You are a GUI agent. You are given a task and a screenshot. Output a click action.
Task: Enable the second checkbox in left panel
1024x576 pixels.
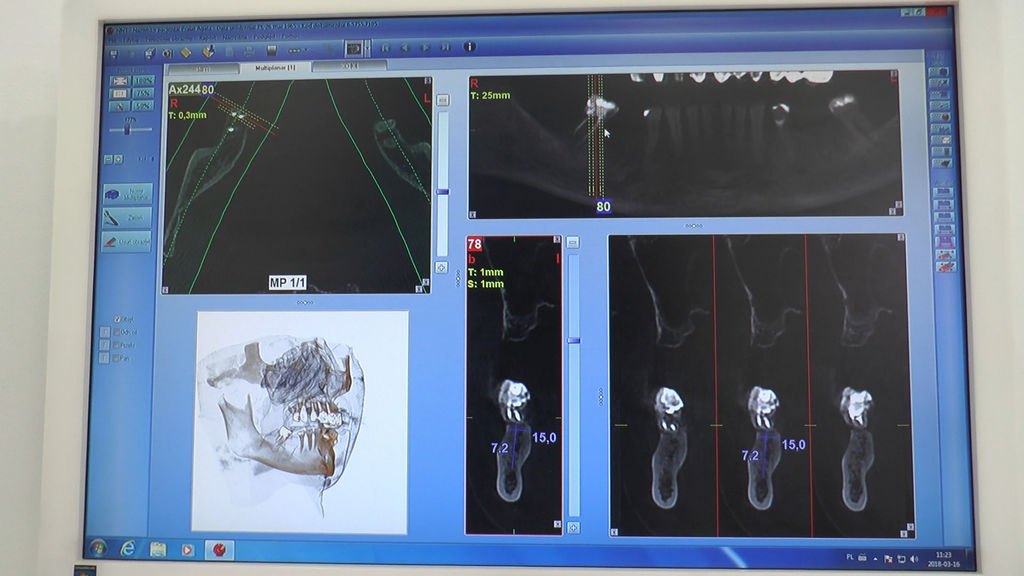118,332
